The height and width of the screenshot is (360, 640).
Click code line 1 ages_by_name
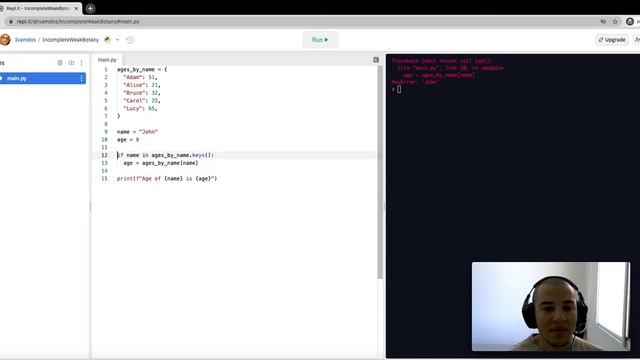142,69
